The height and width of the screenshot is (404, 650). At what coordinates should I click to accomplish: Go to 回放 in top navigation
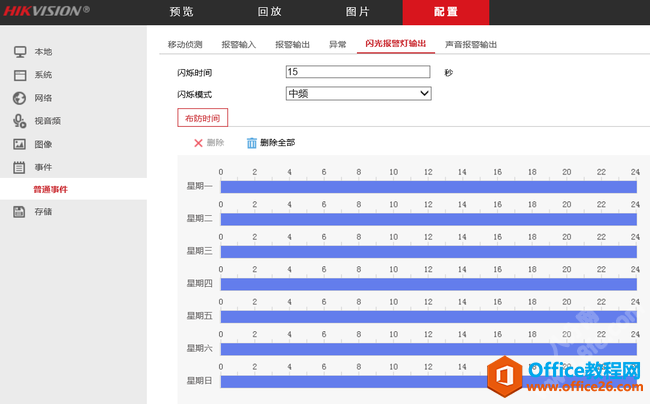pyautogui.click(x=269, y=12)
